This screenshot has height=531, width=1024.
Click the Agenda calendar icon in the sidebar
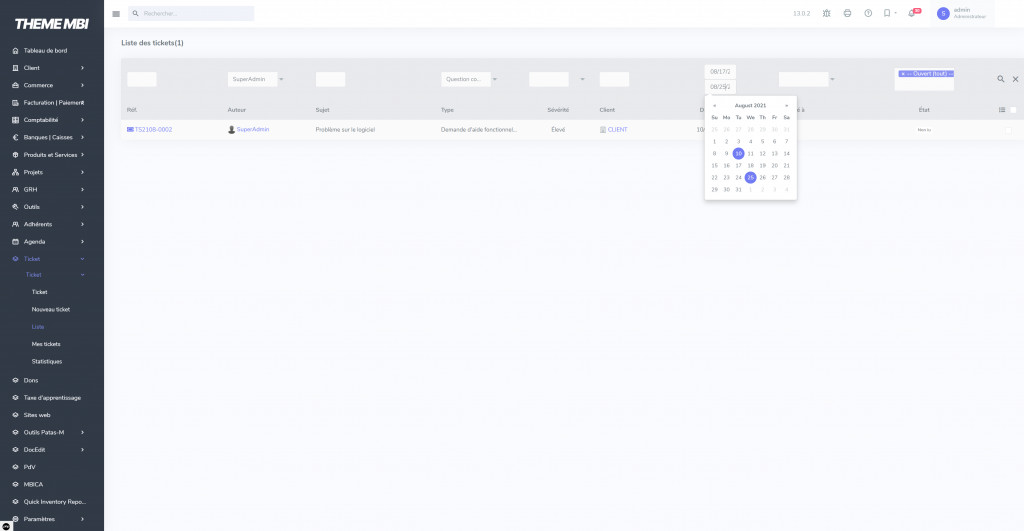point(16,242)
